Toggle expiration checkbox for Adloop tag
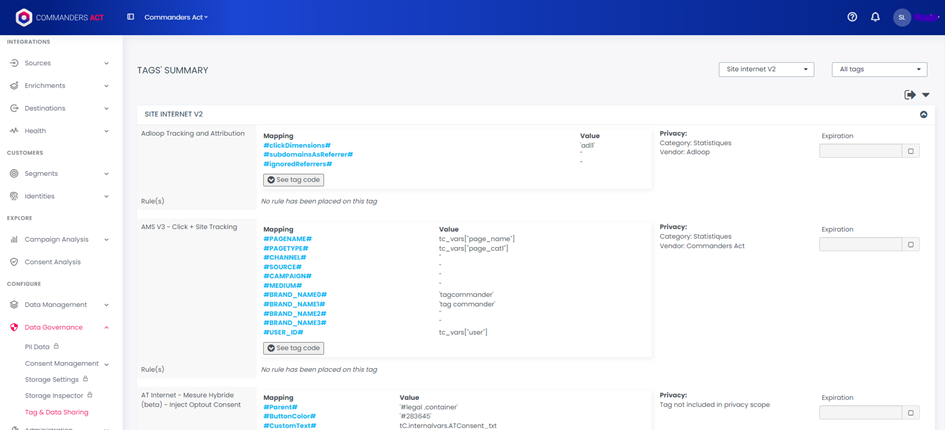945x430 pixels. tap(910, 151)
